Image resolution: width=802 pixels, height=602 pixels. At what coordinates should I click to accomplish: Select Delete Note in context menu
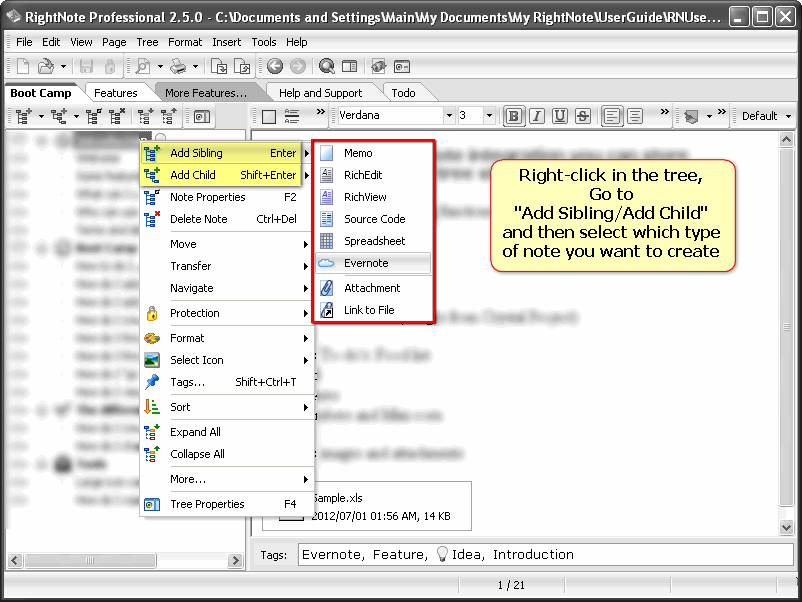point(227,219)
